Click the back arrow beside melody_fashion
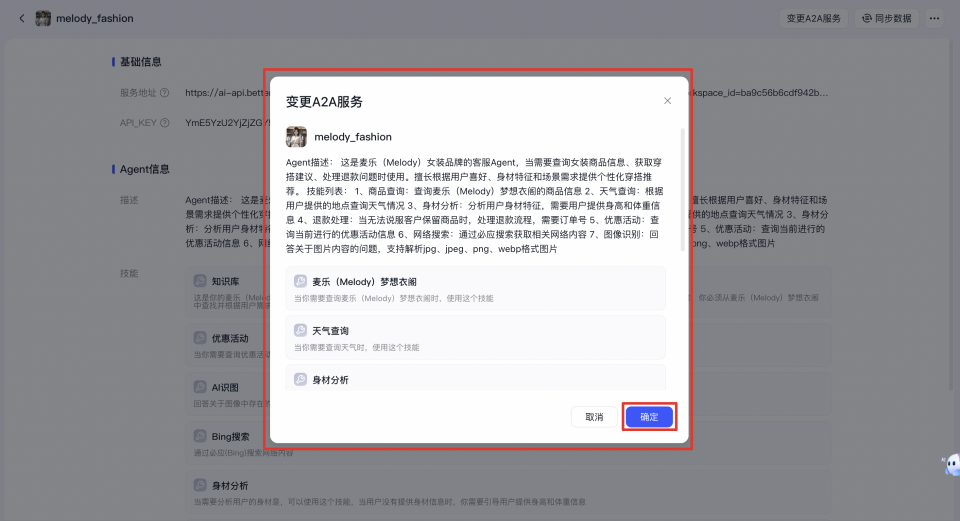 22,18
